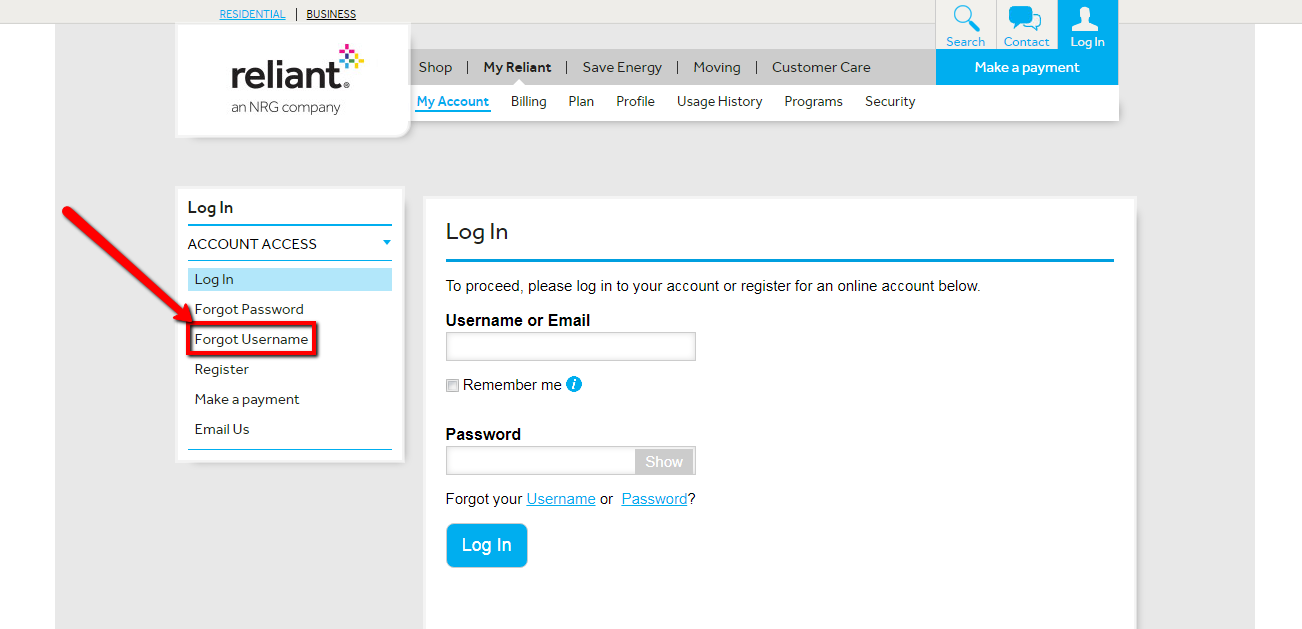Open the Search tool

tap(964, 24)
